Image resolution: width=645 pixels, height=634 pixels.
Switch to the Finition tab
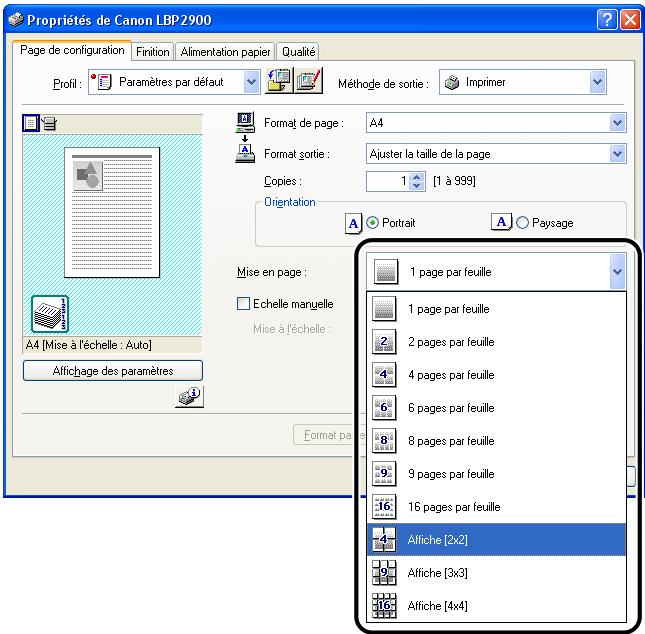[x=153, y=52]
